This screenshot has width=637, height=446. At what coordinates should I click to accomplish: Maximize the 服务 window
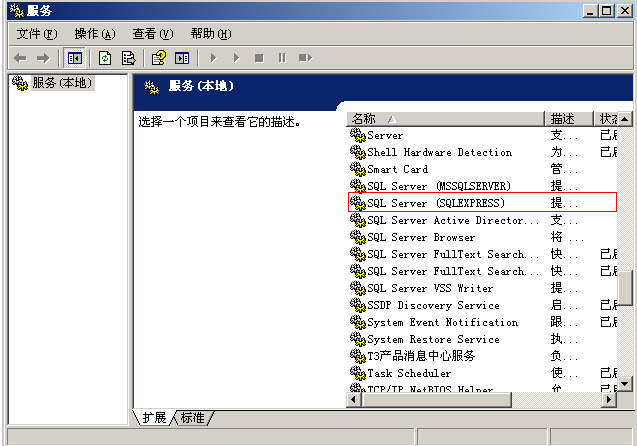(607, 11)
